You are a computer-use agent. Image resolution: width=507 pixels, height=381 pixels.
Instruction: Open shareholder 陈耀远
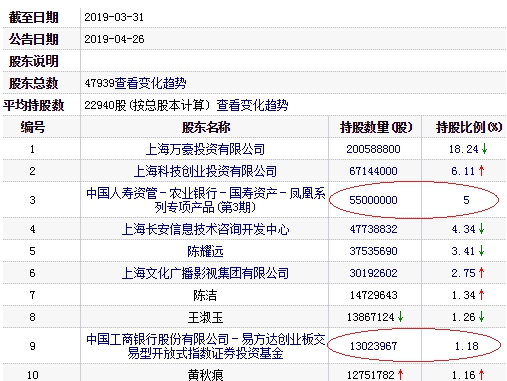[x=205, y=251]
